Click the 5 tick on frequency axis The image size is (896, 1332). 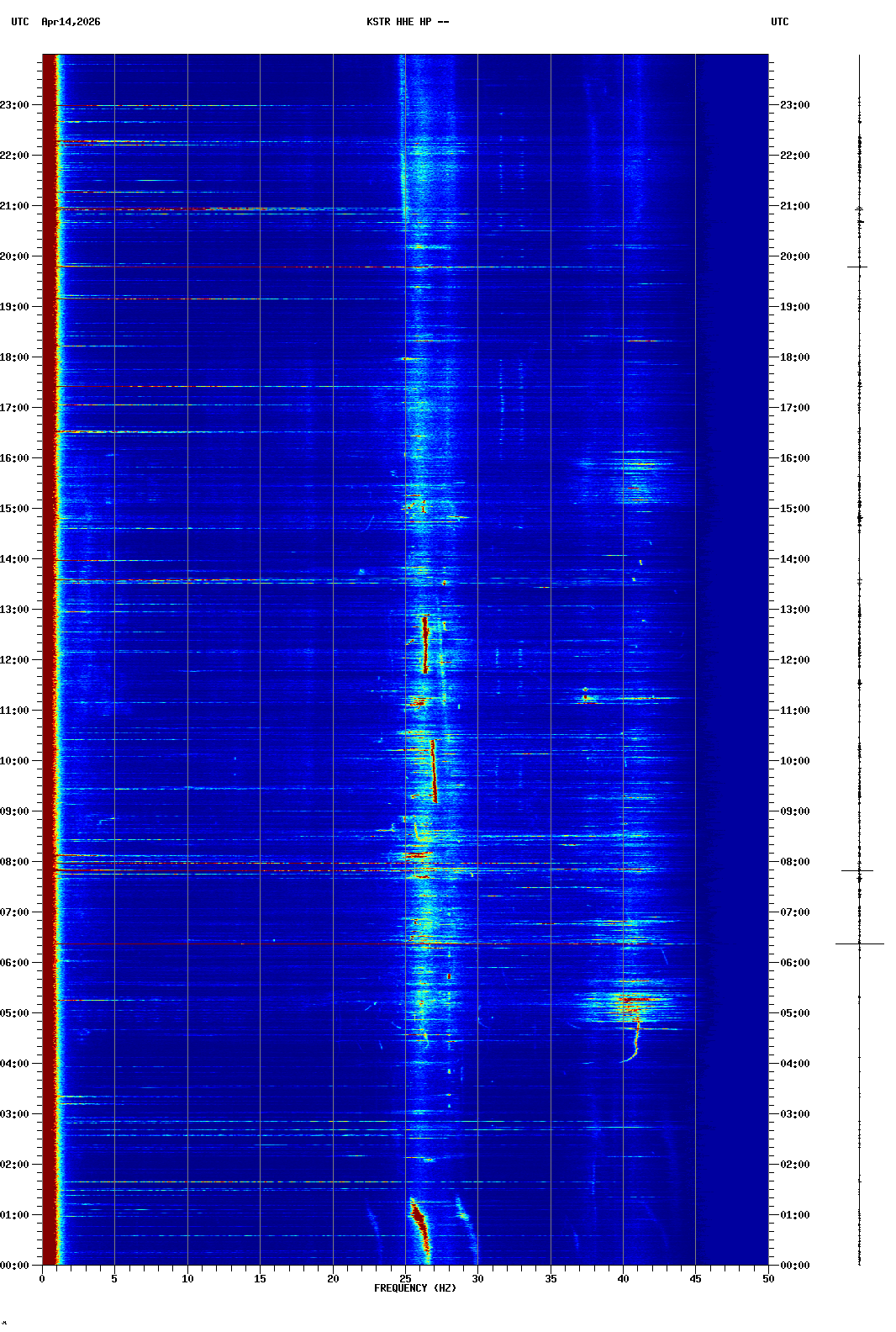tap(114, 1278)
